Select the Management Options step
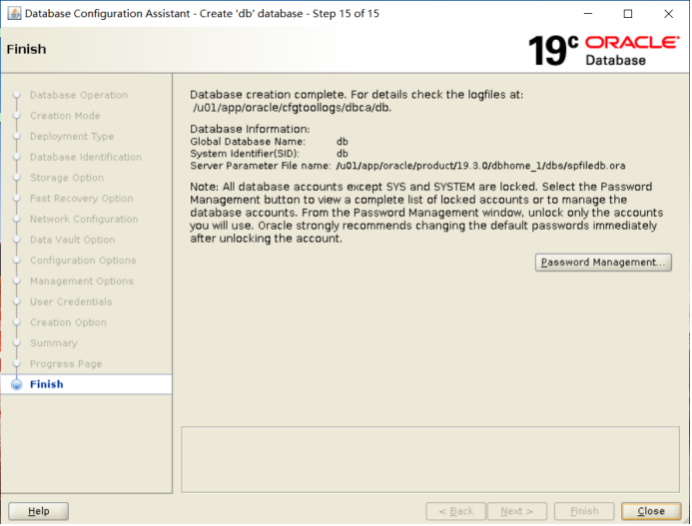Screen dimensions: 692x526 [82, 281]
